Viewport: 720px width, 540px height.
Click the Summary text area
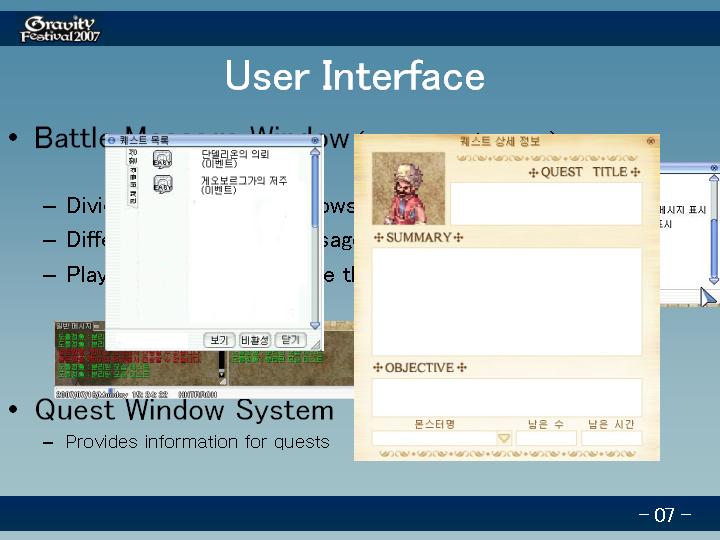(x=507, y=301)
